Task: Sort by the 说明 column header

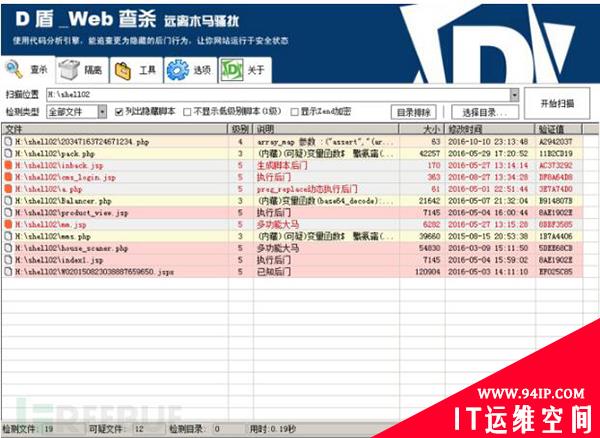Action: (326, 129)
